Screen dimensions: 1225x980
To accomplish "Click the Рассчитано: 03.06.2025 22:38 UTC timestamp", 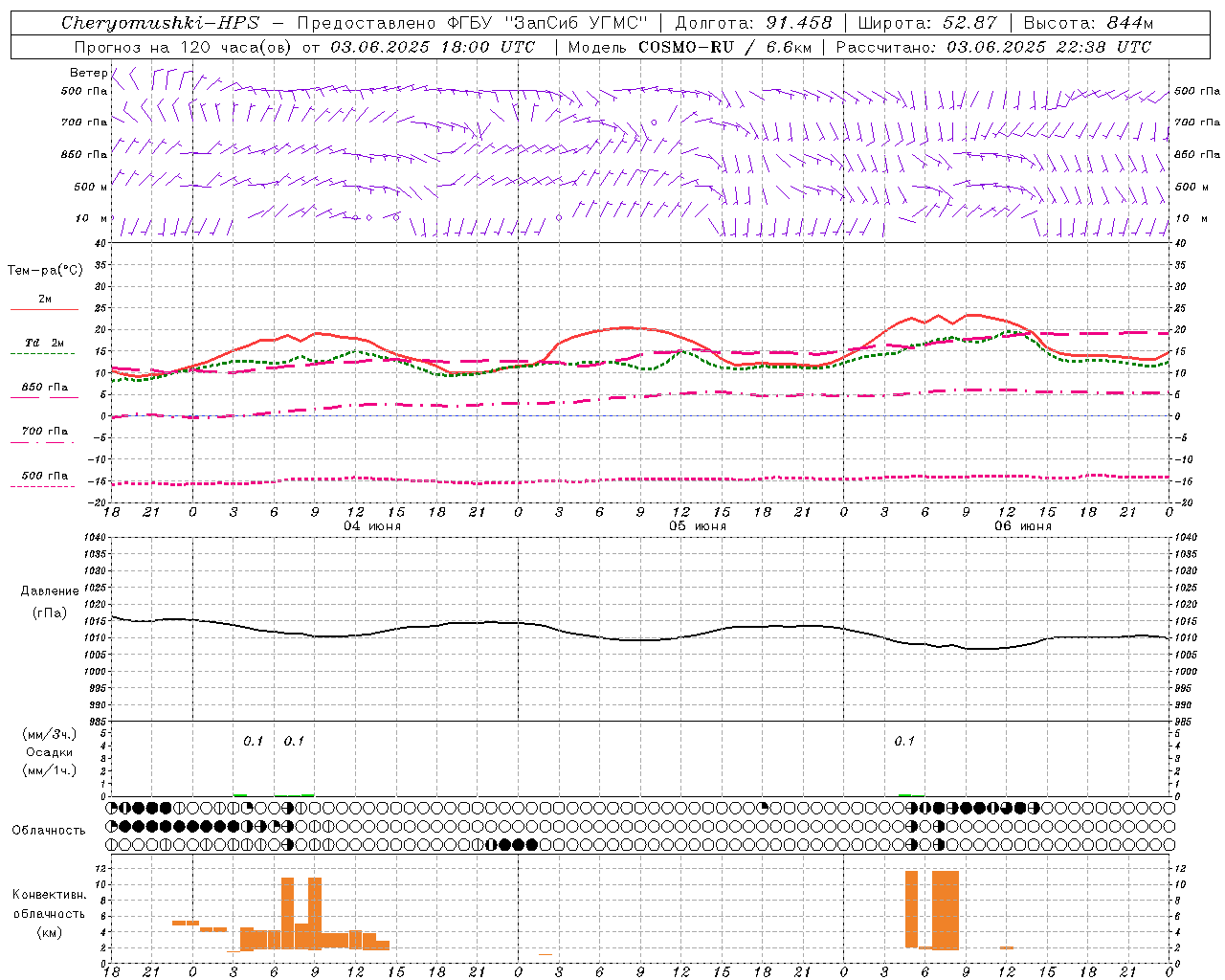I will (993, 47).
